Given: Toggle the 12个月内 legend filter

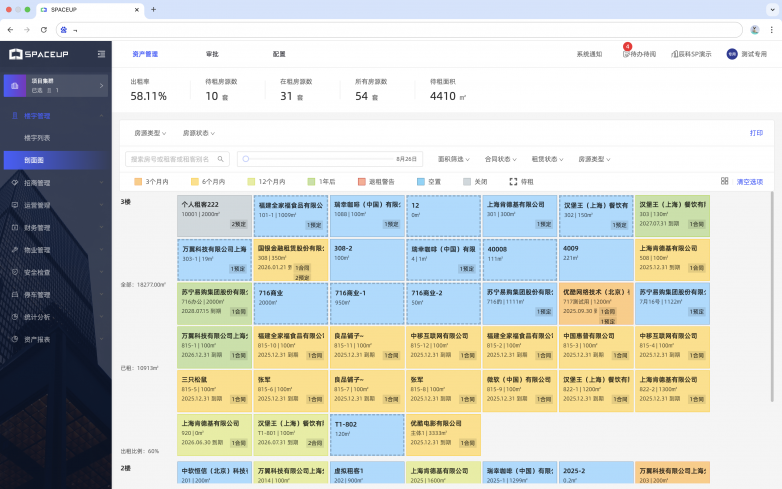Looking at the screenshot, I should [266, 181].
